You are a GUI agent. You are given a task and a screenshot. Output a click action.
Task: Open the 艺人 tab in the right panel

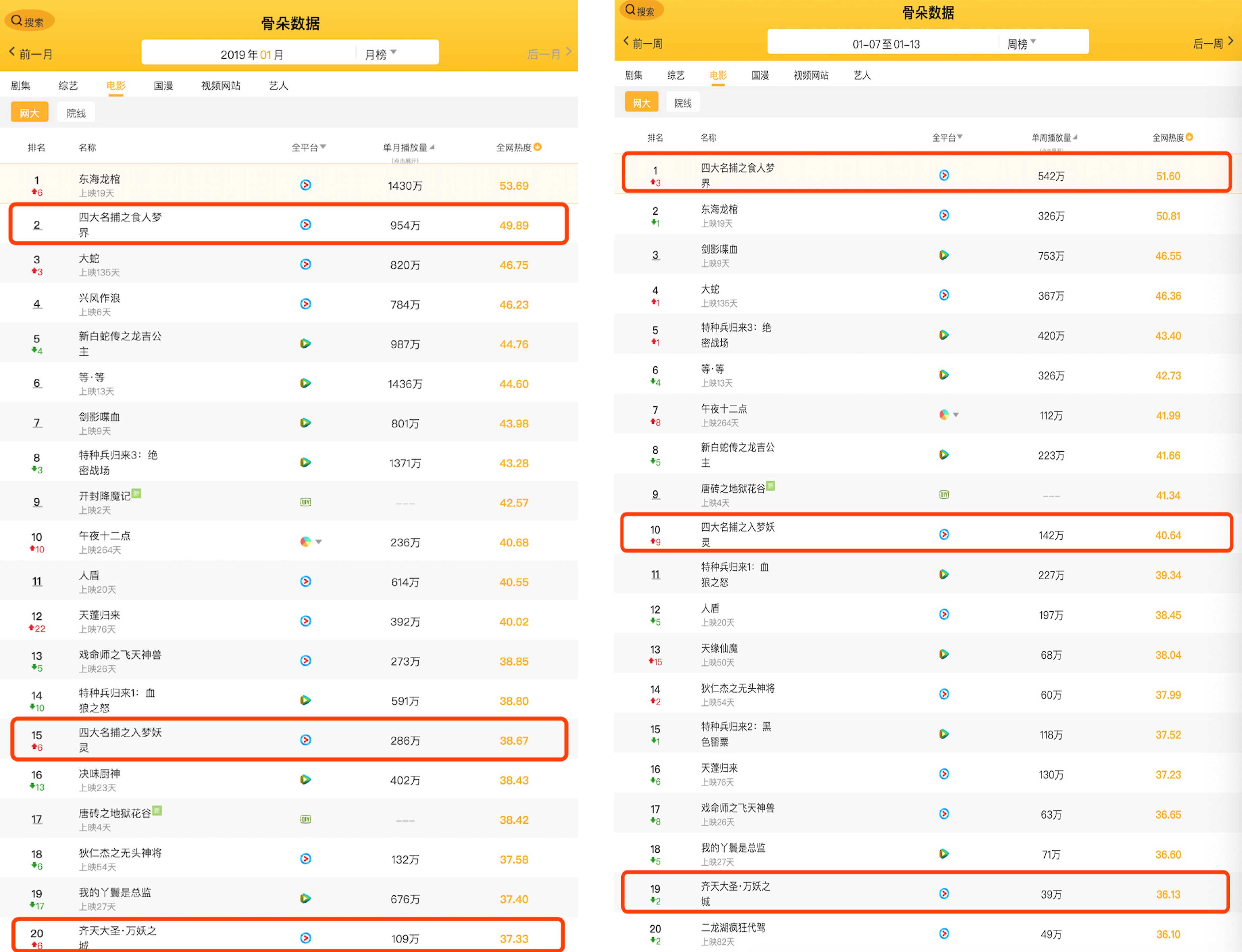[x=862, y=75]
